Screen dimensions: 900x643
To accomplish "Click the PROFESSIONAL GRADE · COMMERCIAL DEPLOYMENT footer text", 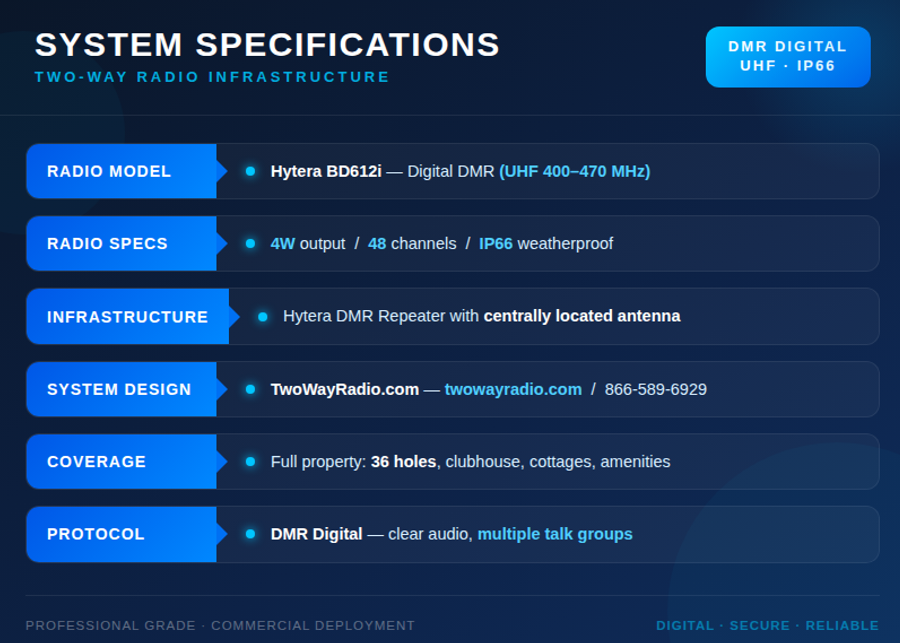I will 220,625.
